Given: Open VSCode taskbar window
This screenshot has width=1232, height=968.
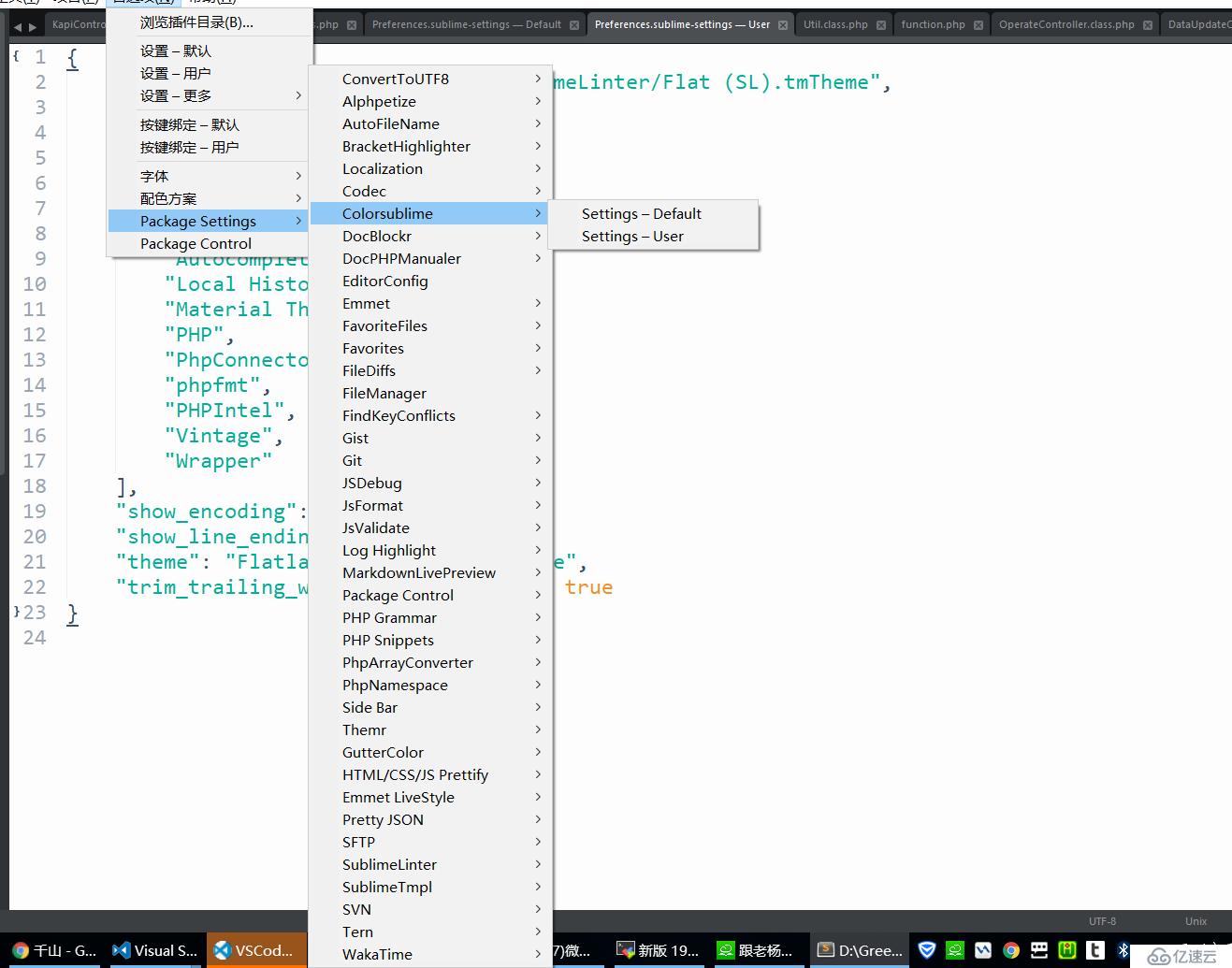Looking at the screenshot, I should [256, 950].
